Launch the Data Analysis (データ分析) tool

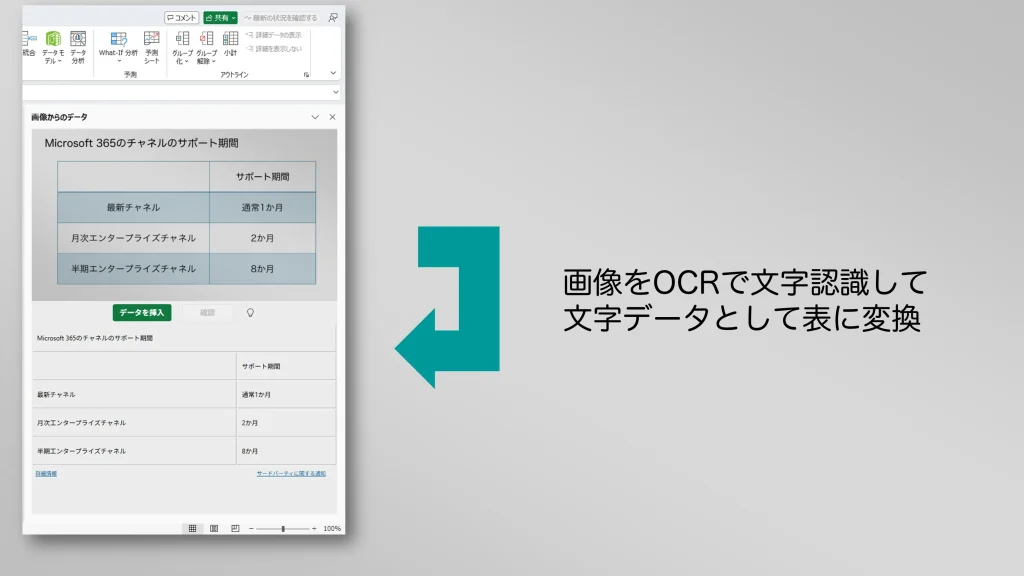click(x=77, y=42)
